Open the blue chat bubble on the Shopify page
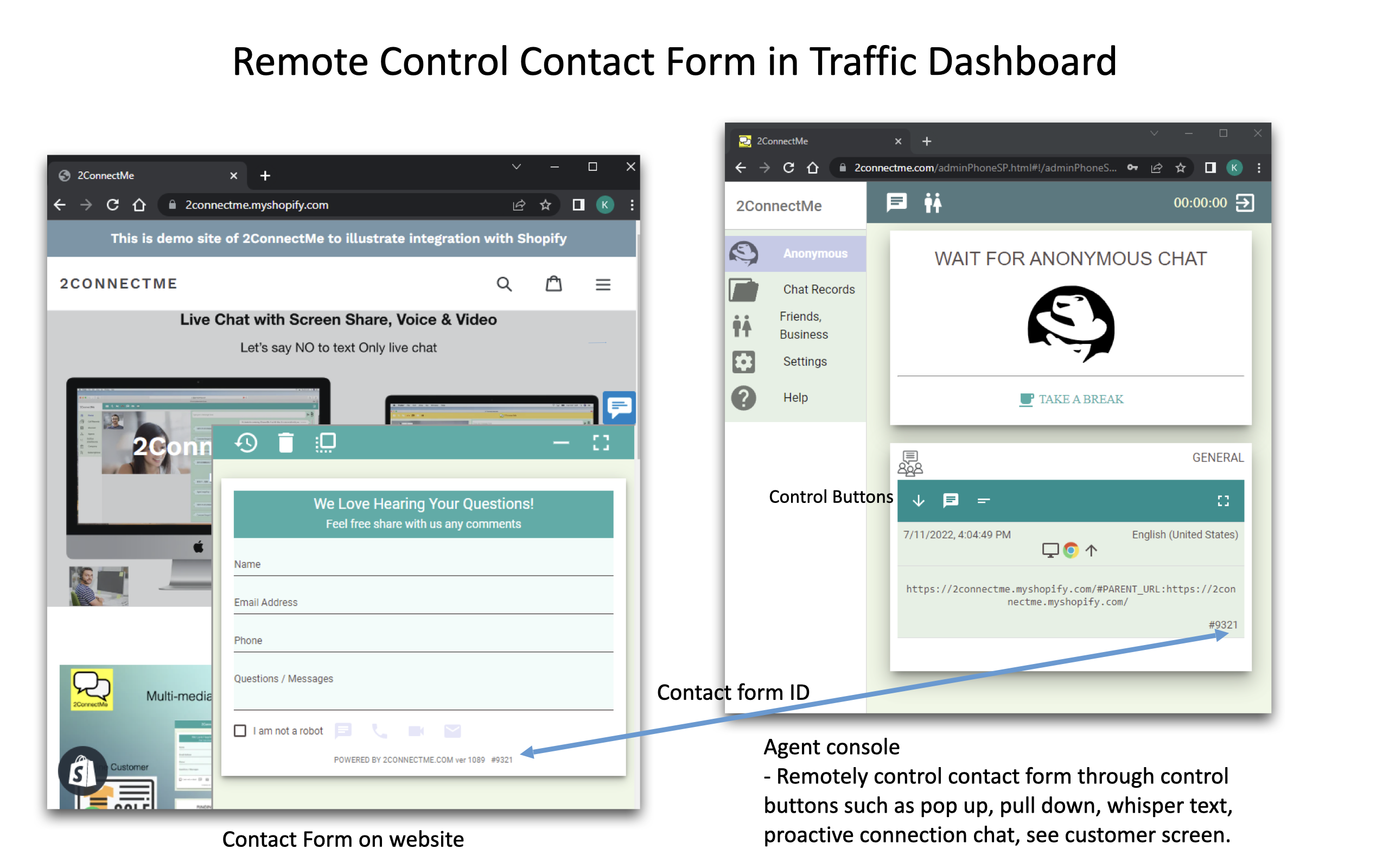1389x868 pixels. (x=619, y=407)
